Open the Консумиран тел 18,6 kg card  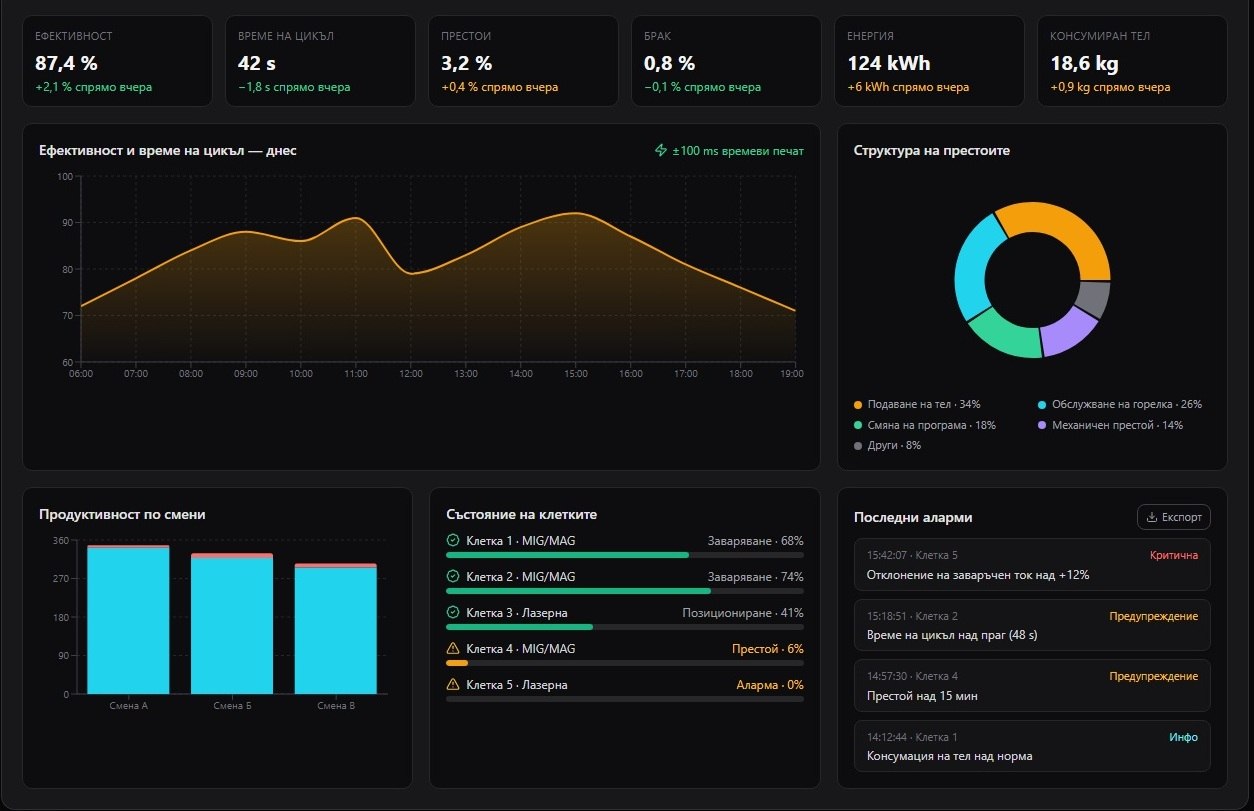(1132, 61)
